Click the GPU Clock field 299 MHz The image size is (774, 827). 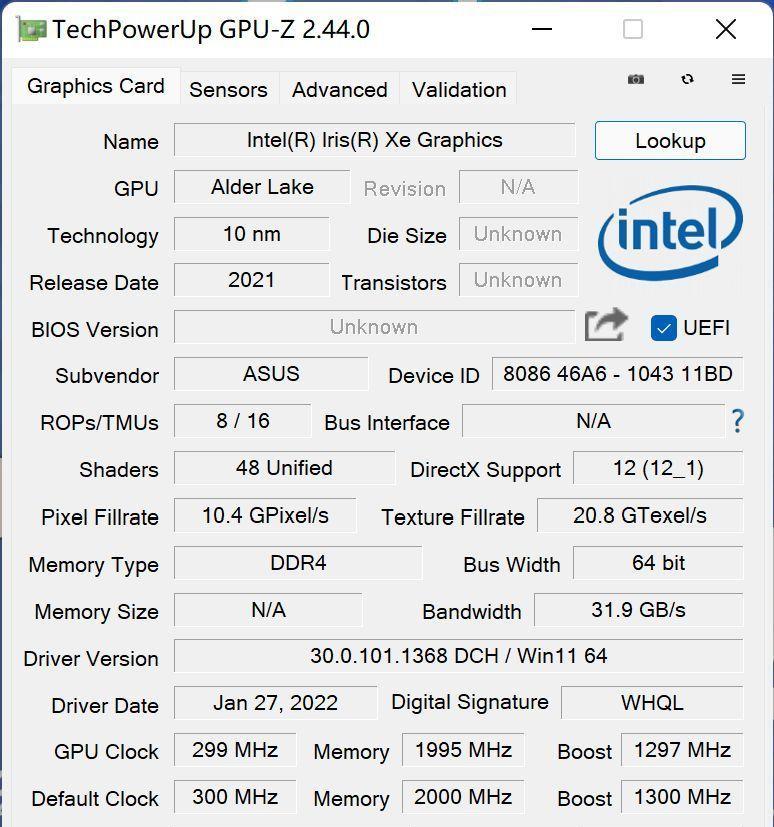(x=235, y=749)
